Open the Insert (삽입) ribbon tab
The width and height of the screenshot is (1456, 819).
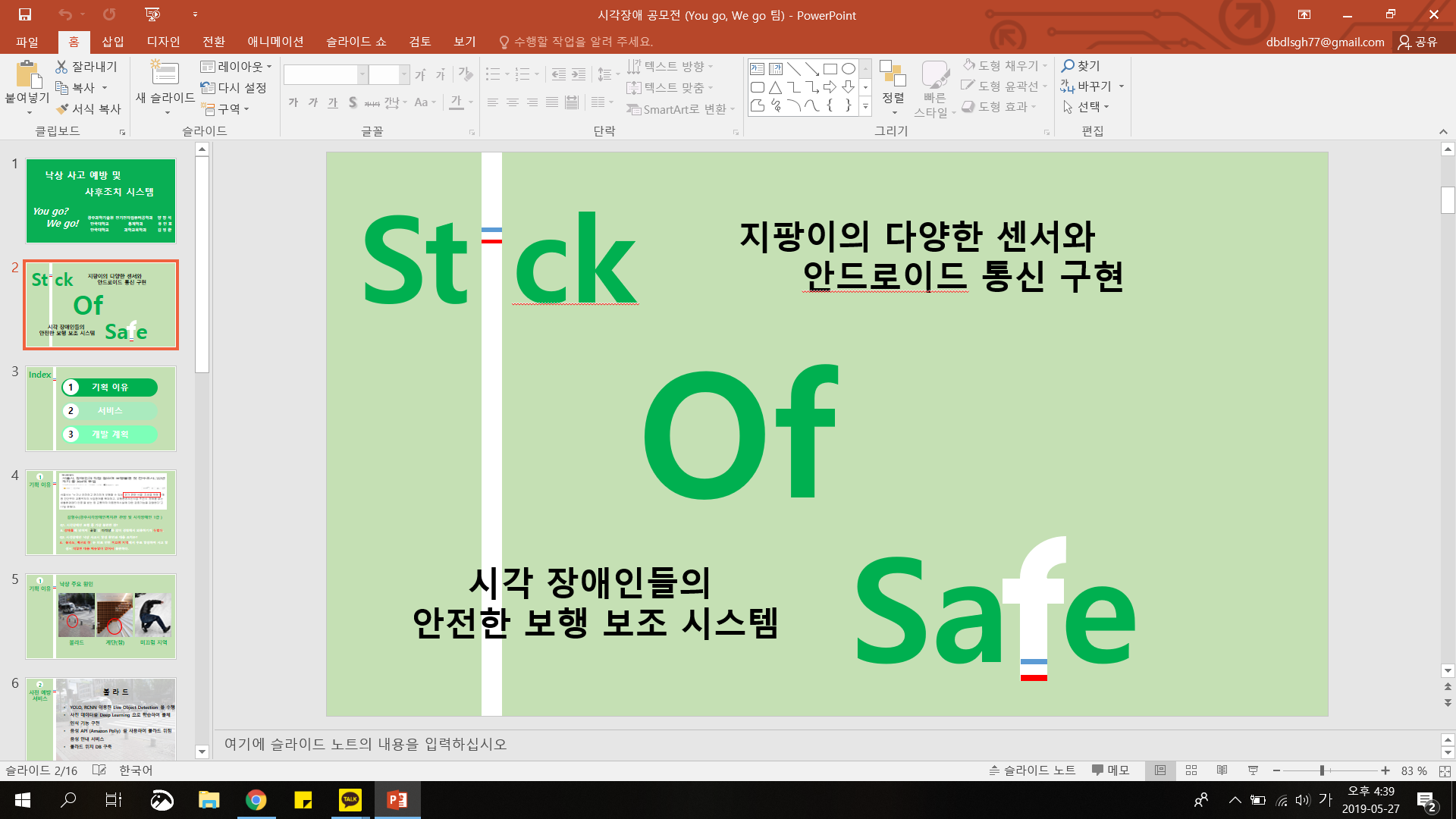coord(112,42)
